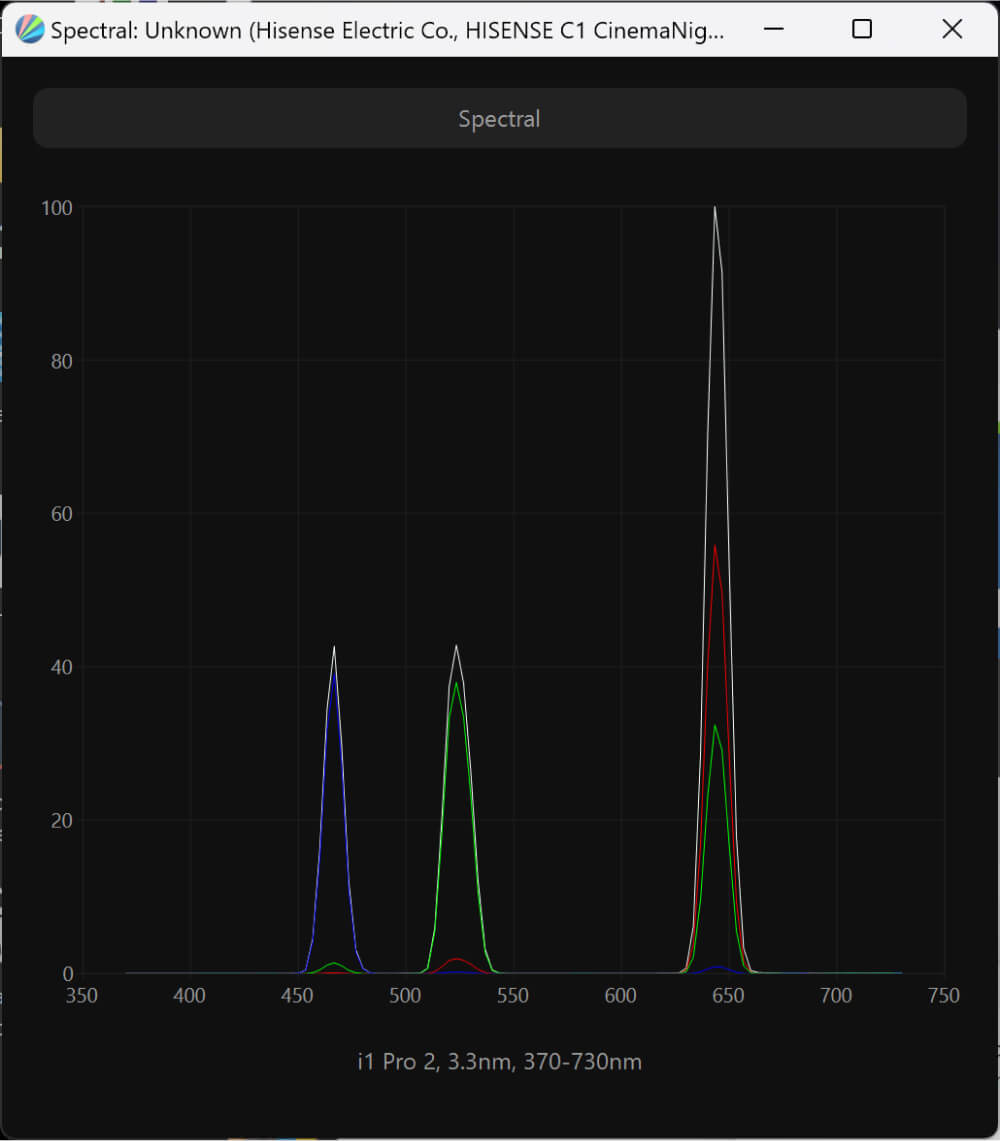Close the Spectral window
The height and width of the screenshot is (1141, 1000).
(952, 29)
